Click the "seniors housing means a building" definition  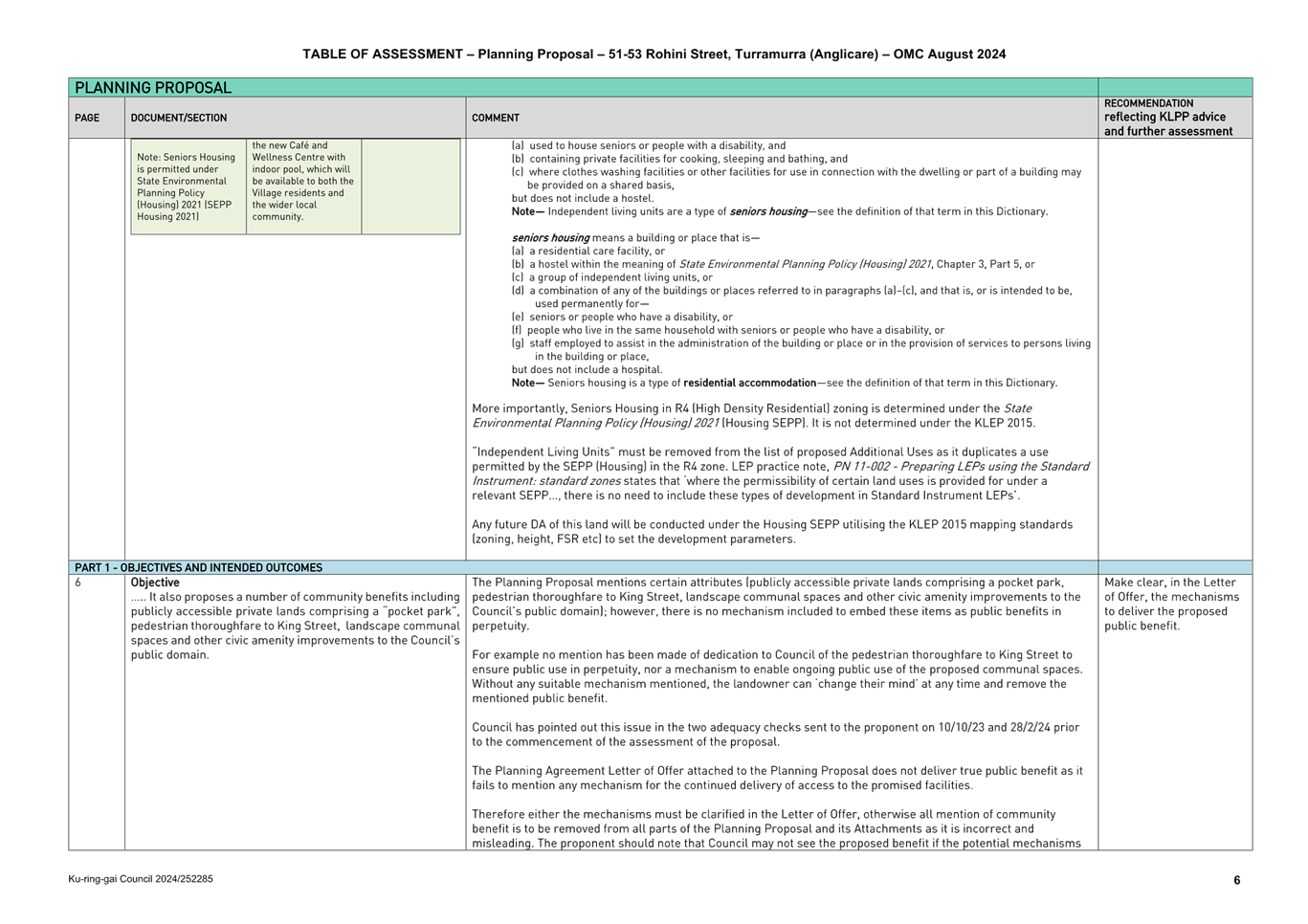[x=636, y=238]
